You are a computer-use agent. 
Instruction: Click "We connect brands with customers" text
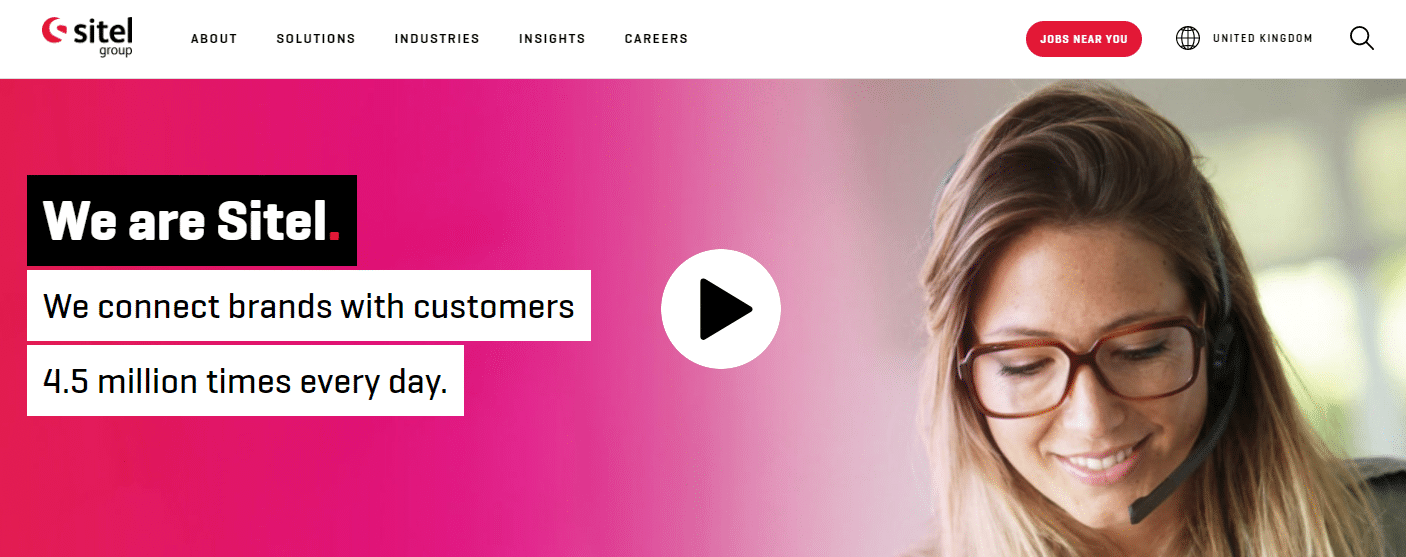309,305
